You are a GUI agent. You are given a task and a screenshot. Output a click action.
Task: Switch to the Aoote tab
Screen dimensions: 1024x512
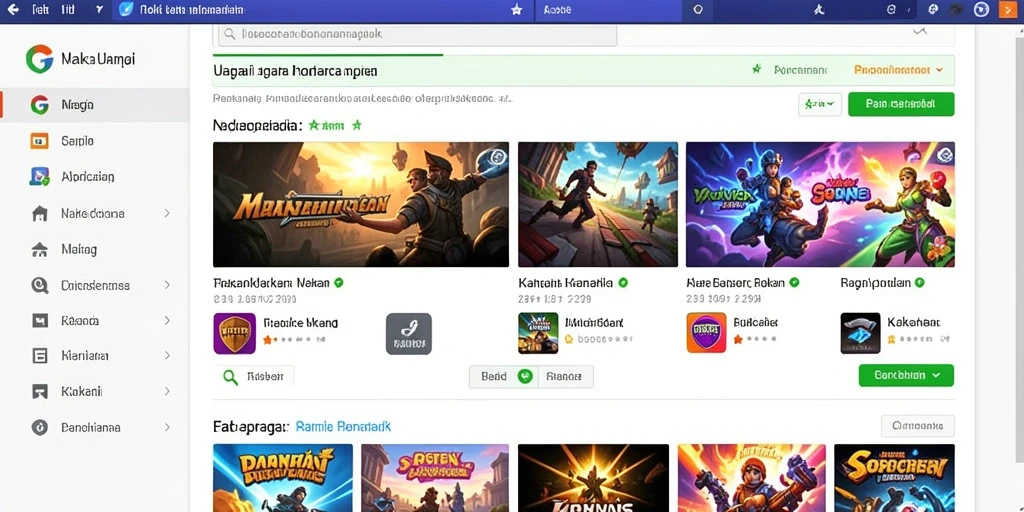coord(609,10)
